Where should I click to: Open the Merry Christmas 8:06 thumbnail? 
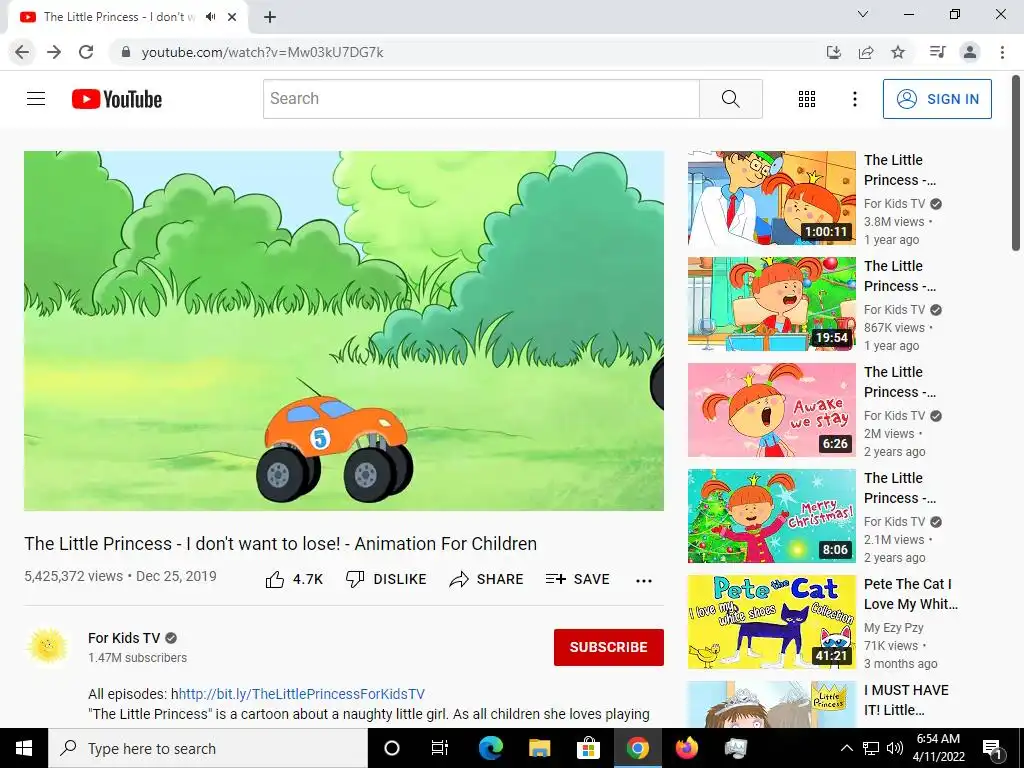(771, 515)
